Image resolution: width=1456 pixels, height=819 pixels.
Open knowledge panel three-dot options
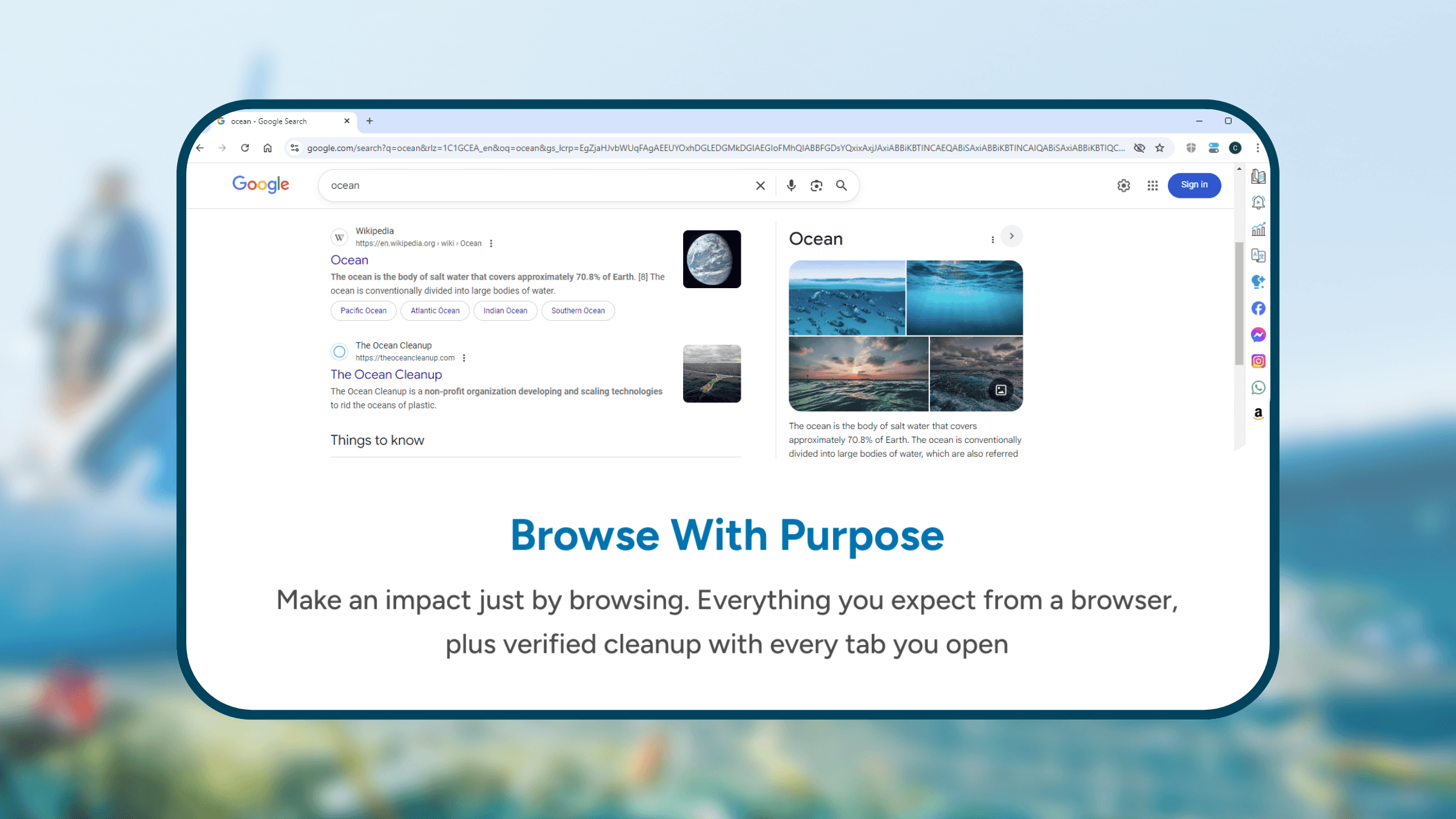pos(993,240)
